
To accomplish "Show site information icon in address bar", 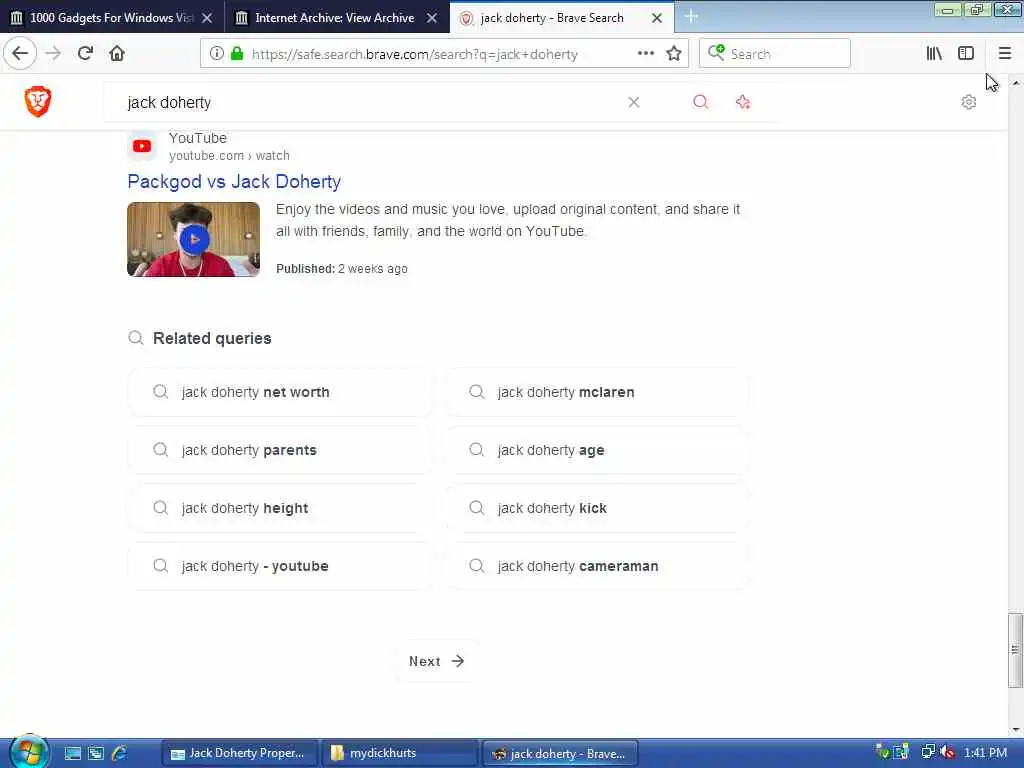I will (216, 54).
